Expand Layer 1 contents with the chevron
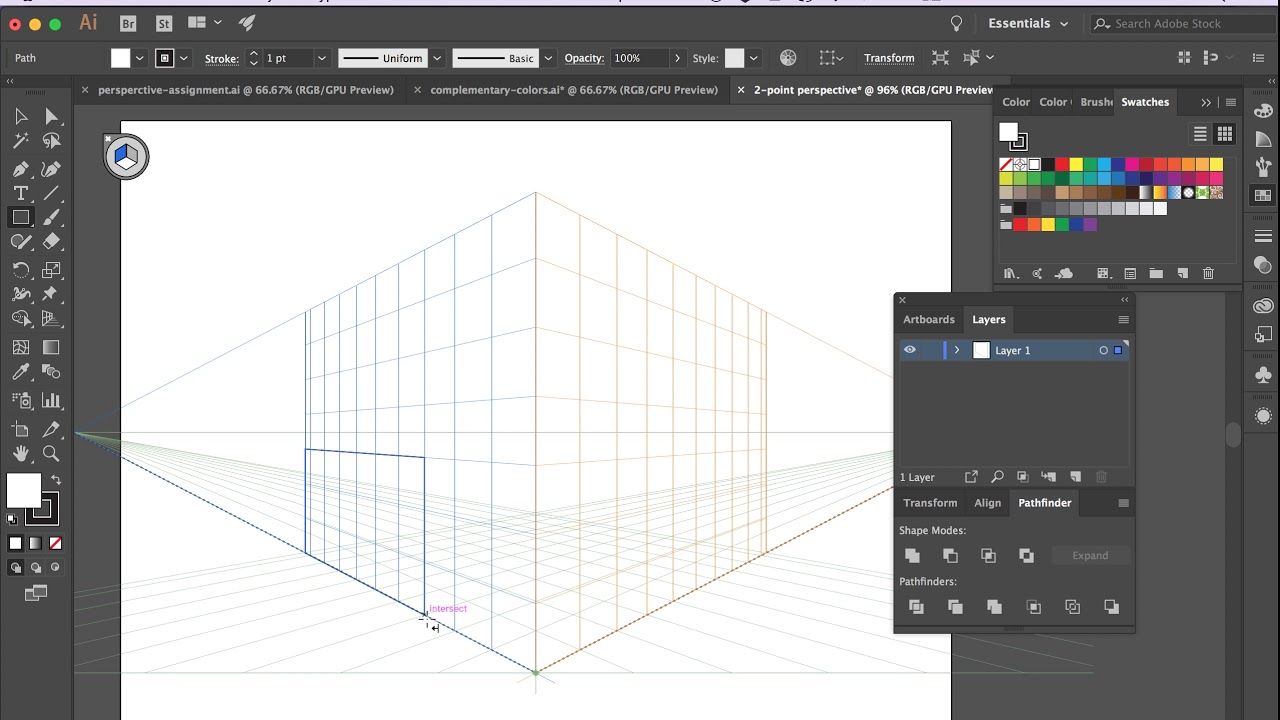The height and width of the screenshot is (720, 1280). pyautogui.click(x=957, y=350)
